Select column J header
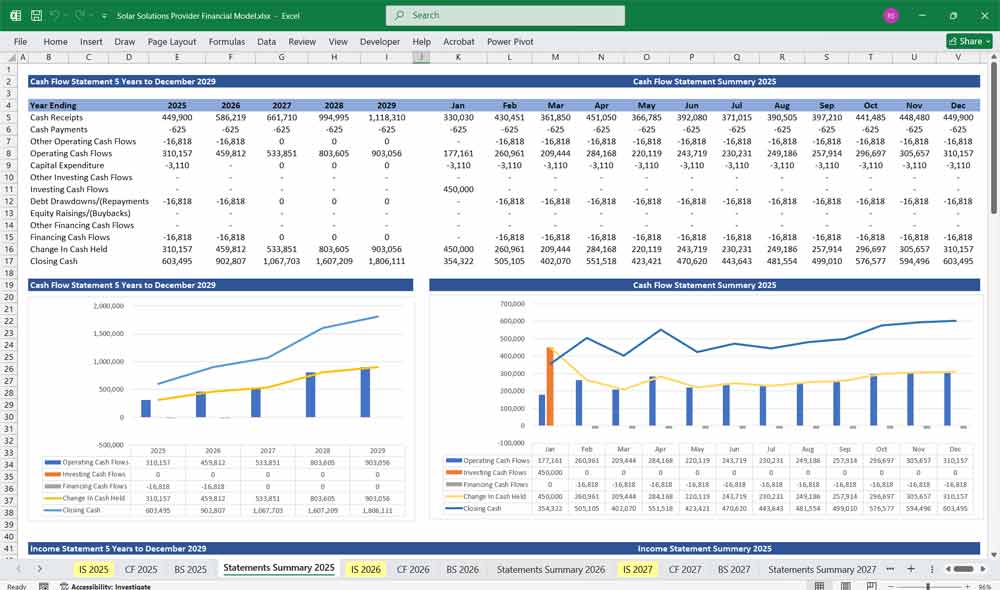Screen dimensions: 1000x590 [421, 58]
